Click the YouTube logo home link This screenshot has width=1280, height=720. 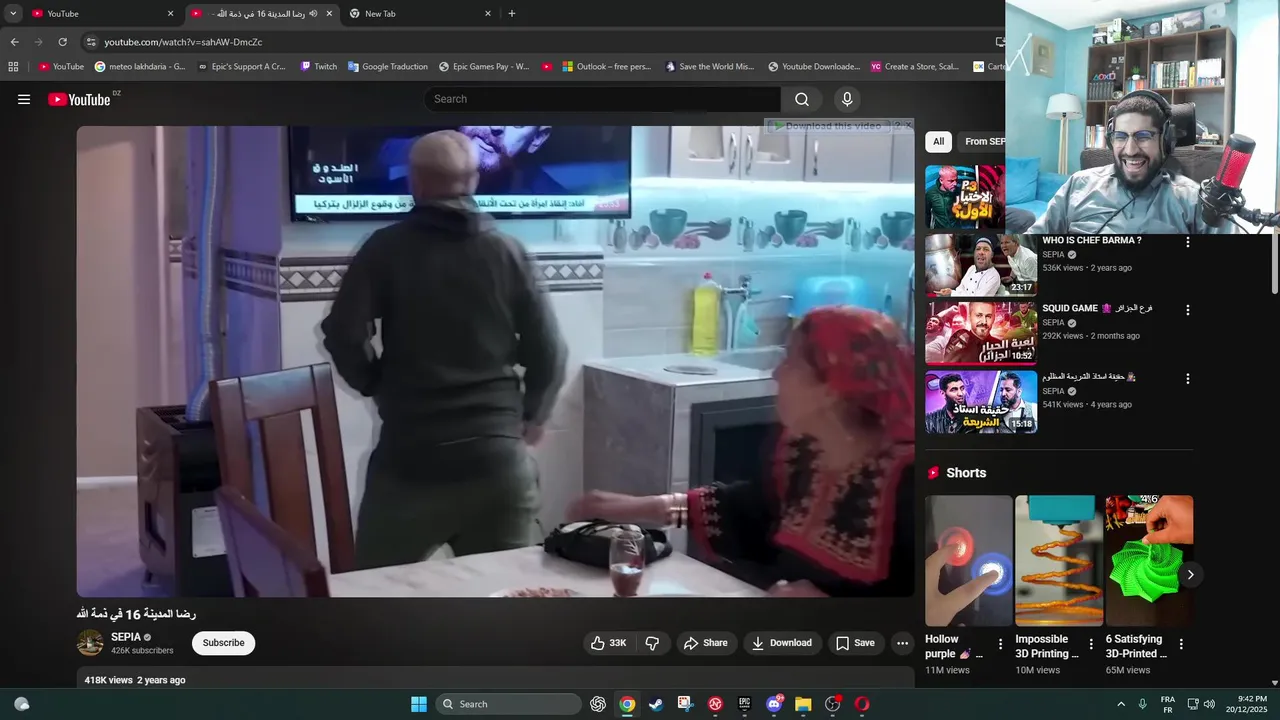point(80,99)
